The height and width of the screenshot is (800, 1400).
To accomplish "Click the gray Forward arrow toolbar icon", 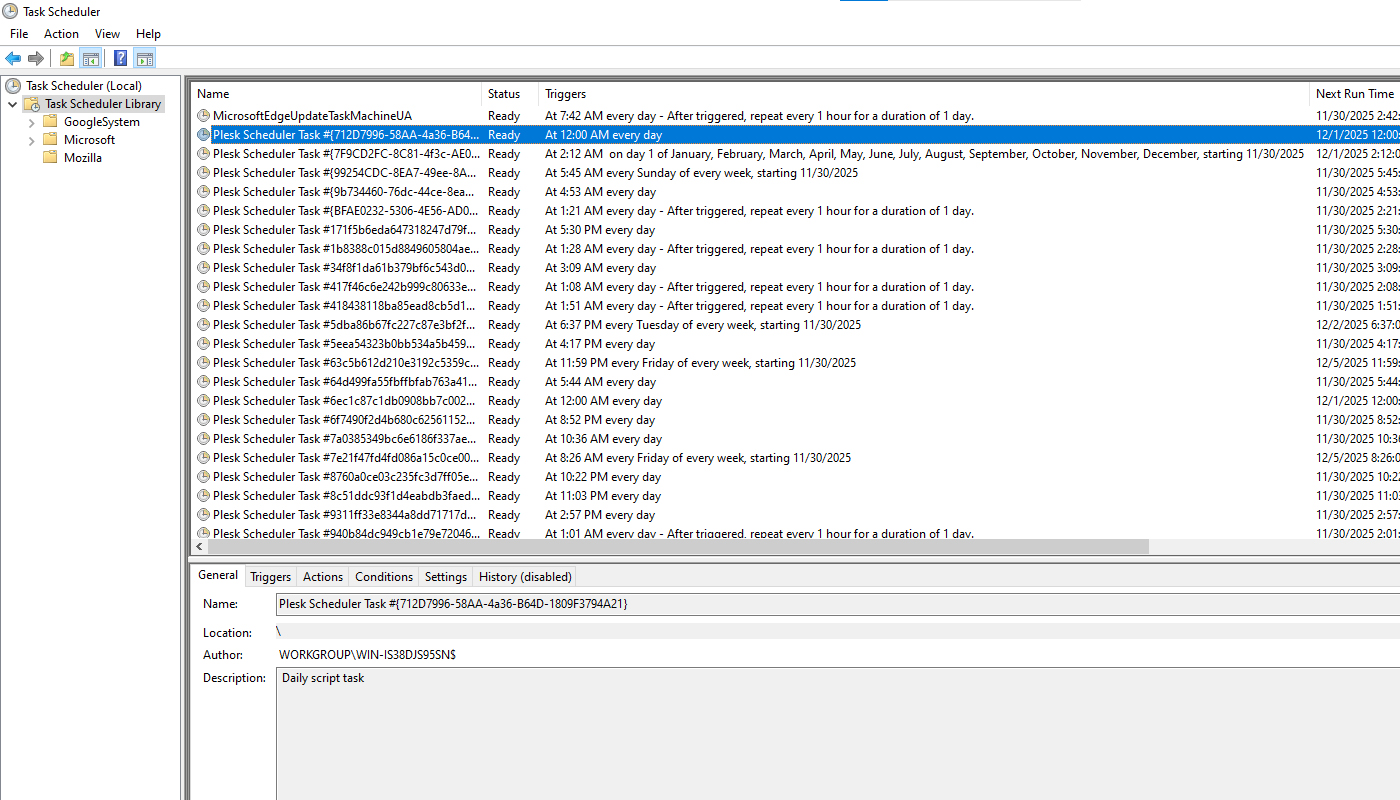I will point(36,58).
